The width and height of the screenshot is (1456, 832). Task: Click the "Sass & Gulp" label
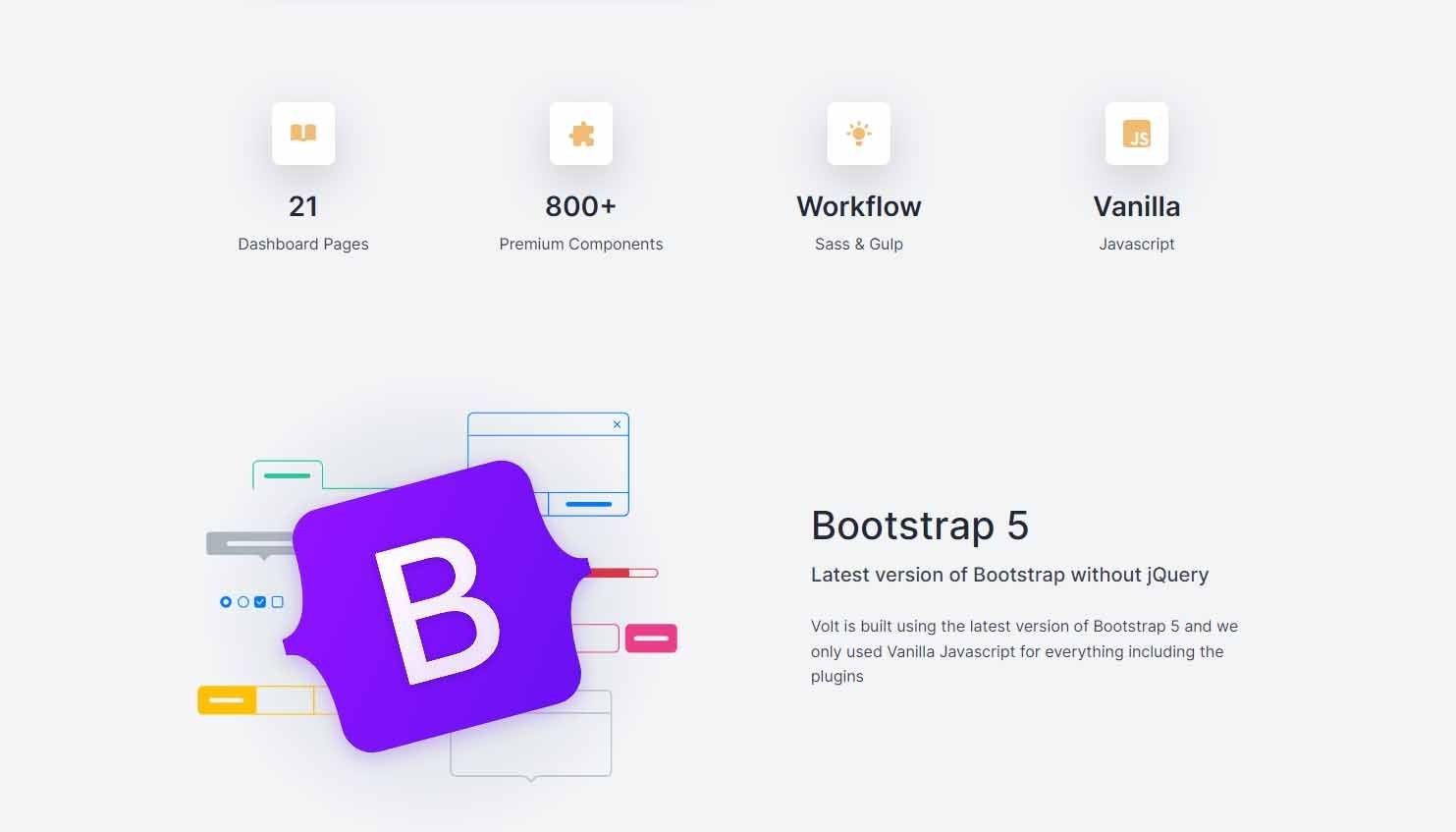click(859, 244)
